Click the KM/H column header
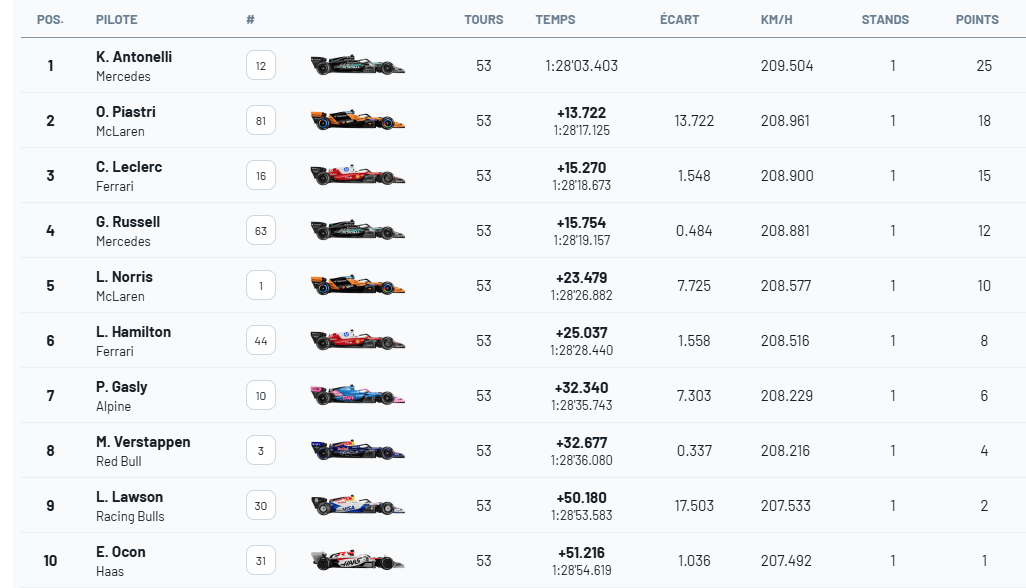Viewport: 1026px width, 588px height. pyautogui.click(x=778, y=20)
